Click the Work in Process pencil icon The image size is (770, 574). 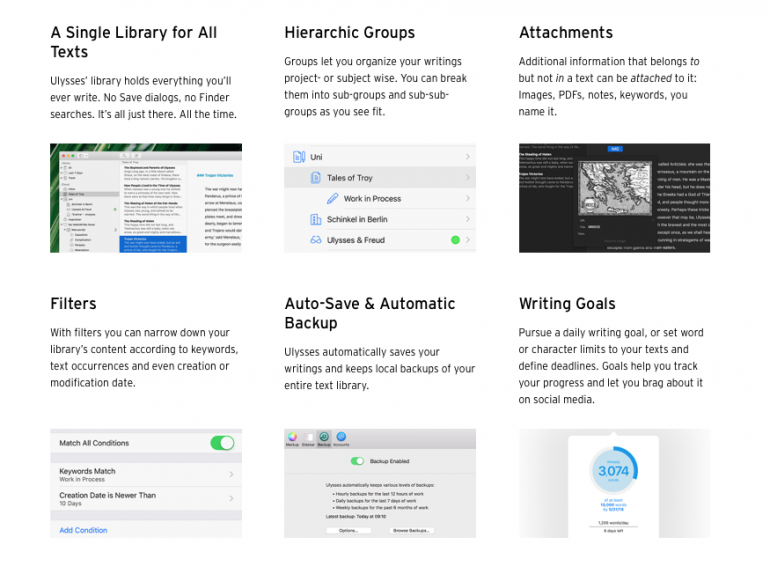point(332,198)
